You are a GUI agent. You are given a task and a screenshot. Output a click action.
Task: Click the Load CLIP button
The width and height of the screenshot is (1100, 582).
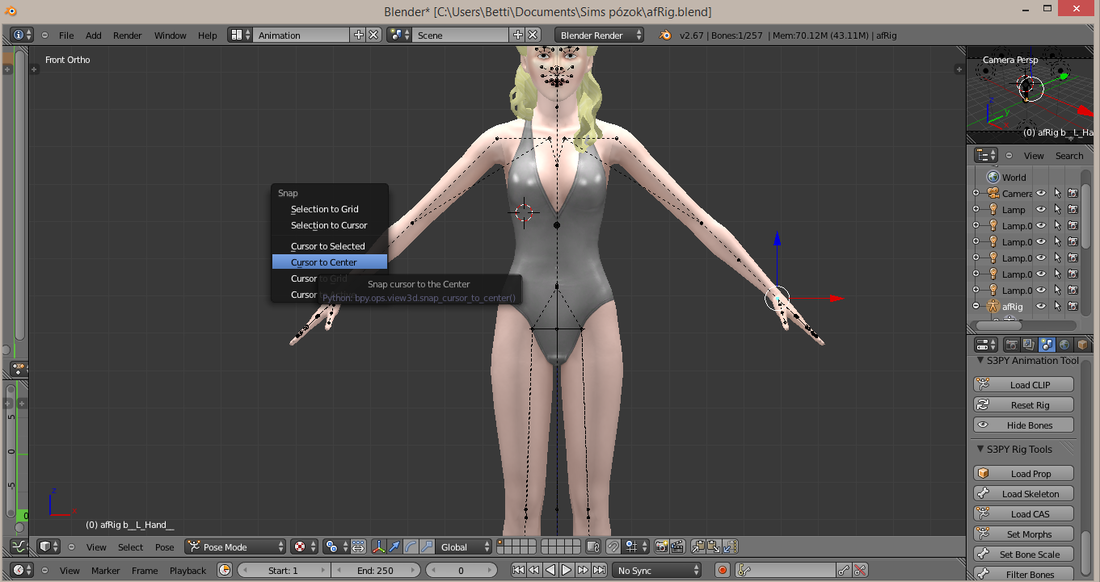pos(1023,384)
